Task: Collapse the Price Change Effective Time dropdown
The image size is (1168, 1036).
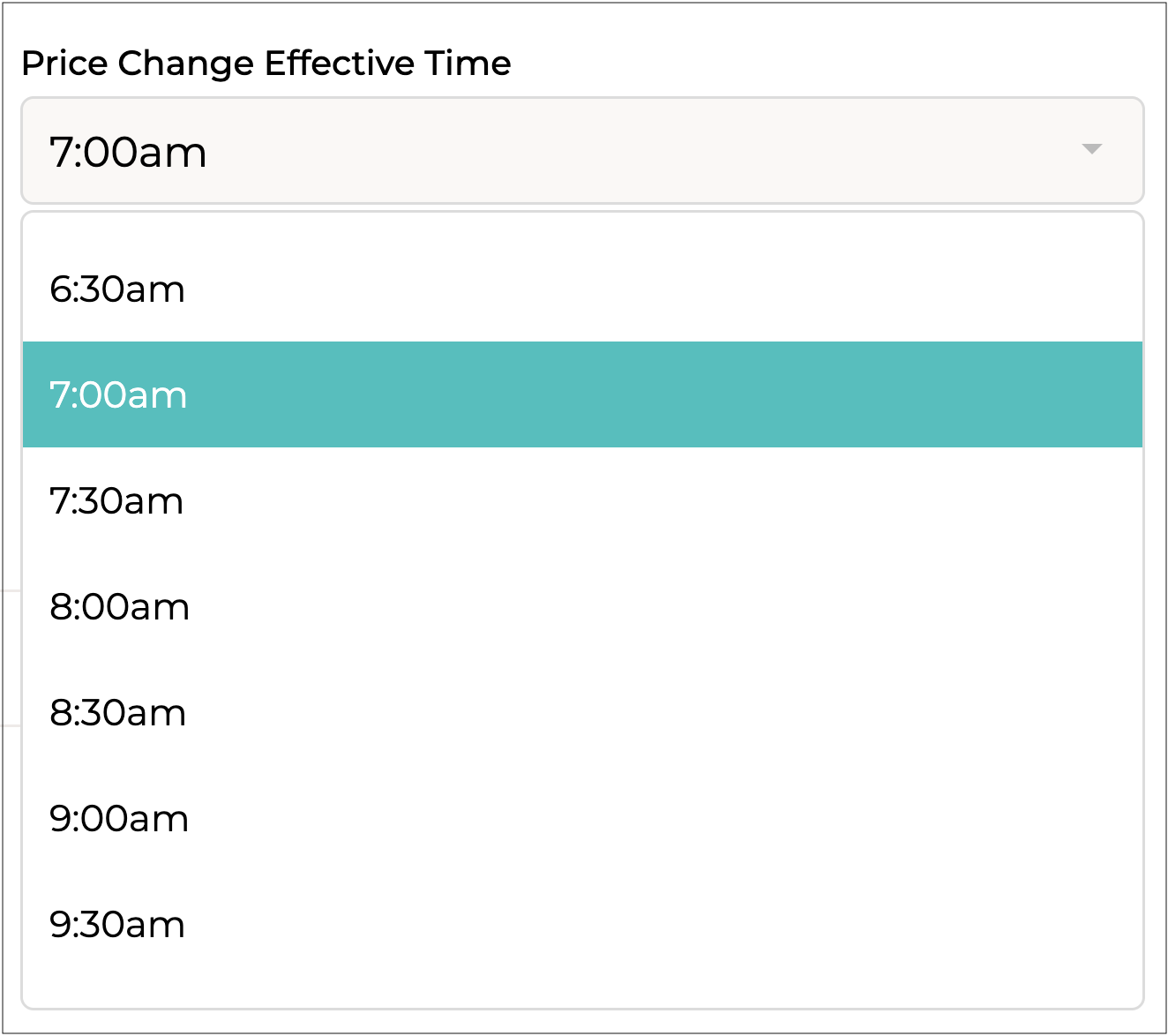Action: 1091,149
